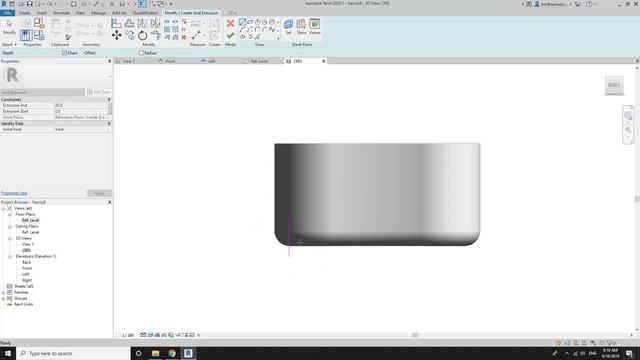Screen dimensions: 640x360
Task: Click the Offset tool in Modify panel
Action: coord(129,23)
